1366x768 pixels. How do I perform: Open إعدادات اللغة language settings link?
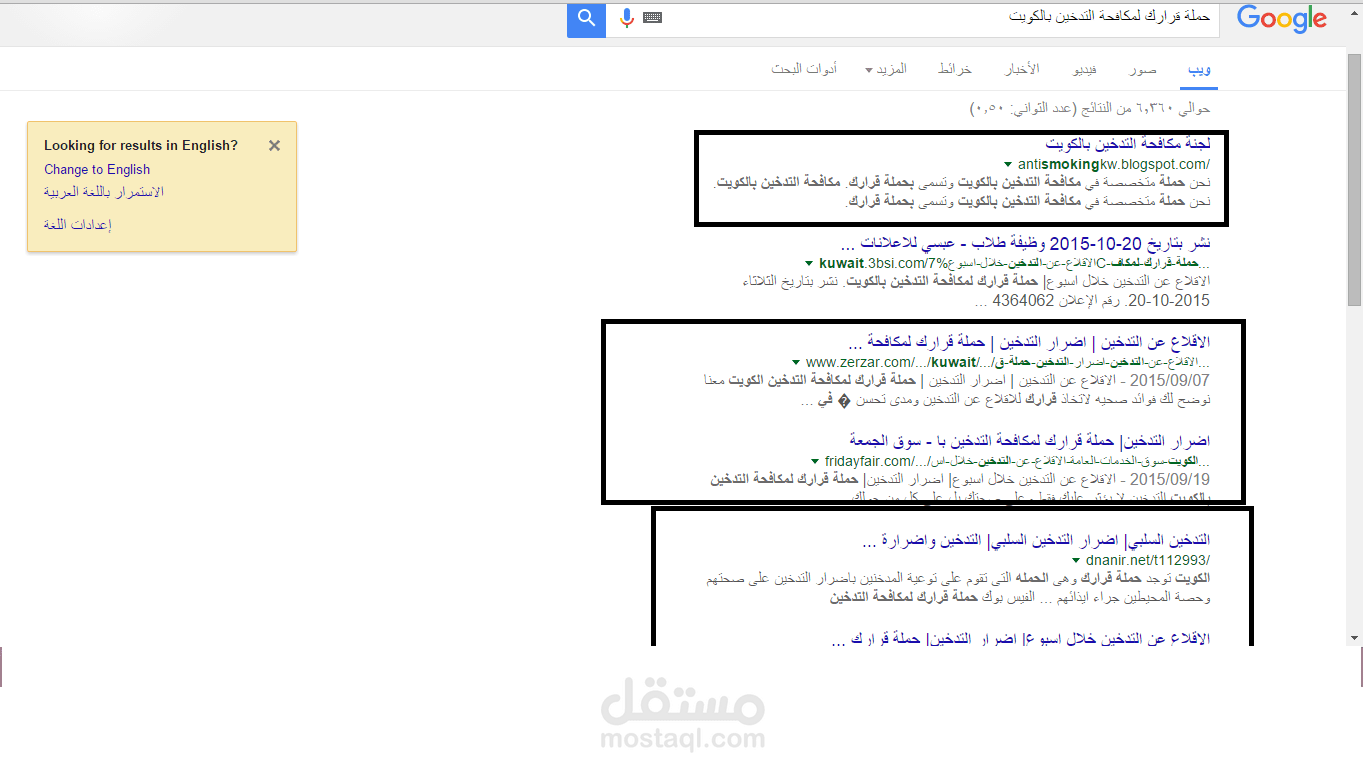[78, 224]
